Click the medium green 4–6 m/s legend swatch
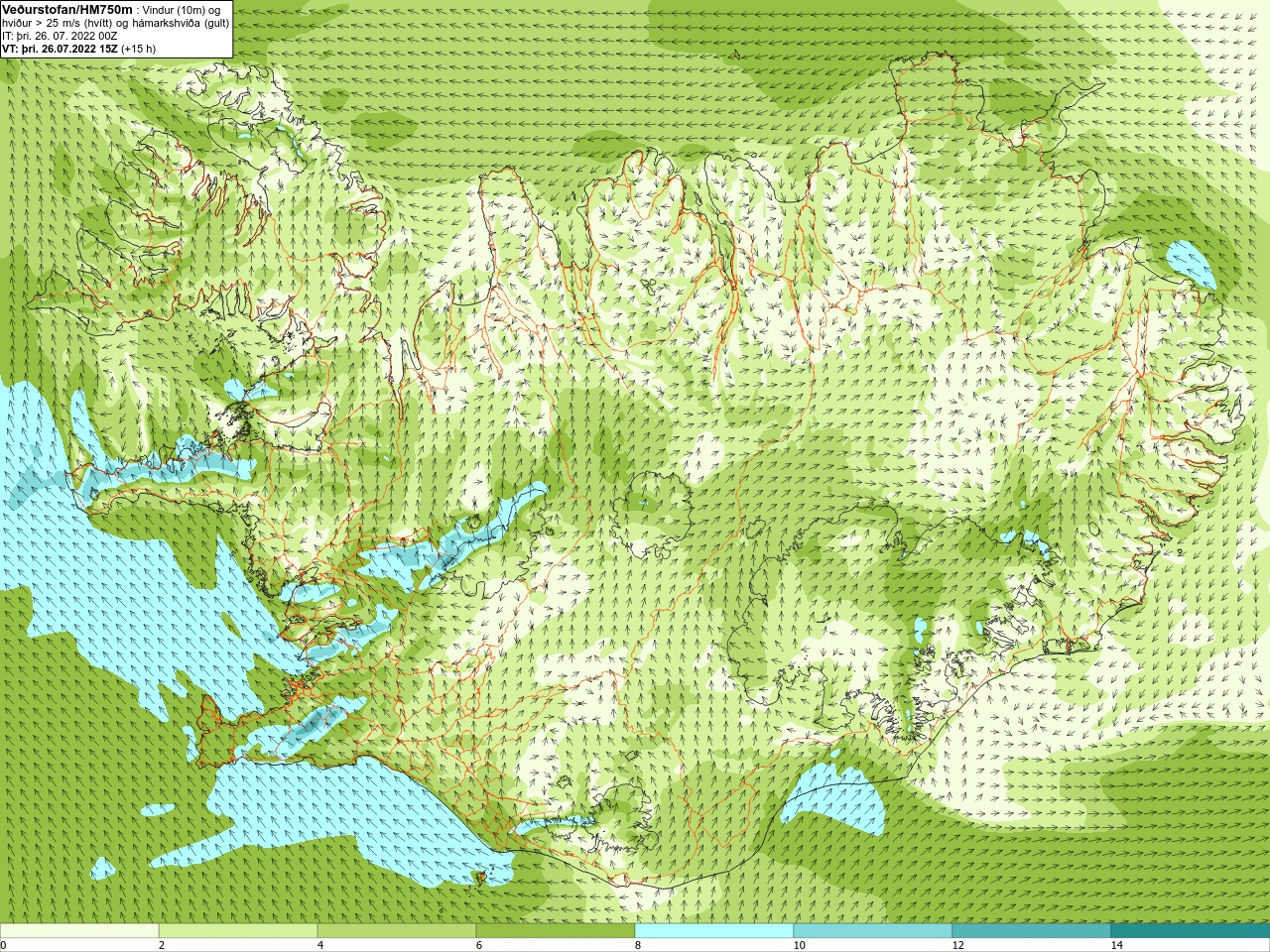The height and width of the screenshot is (952, 1270). coord(397,931)
